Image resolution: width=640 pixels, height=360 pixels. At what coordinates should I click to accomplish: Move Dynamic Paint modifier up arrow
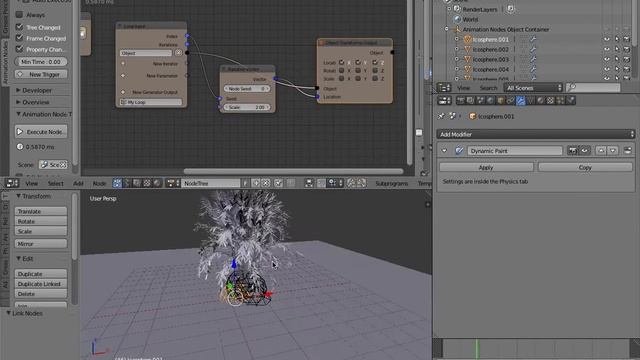click(601, 151)
